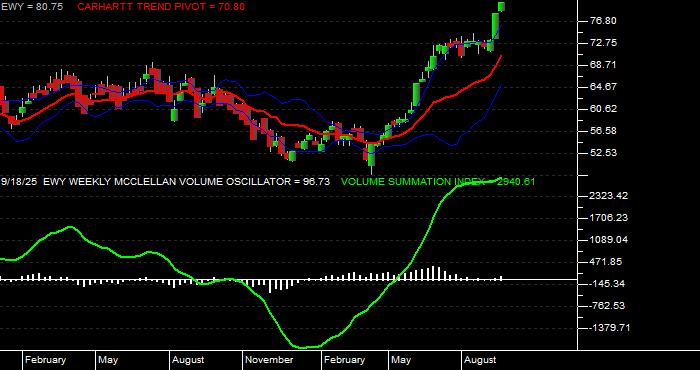Click the 471.85 oscillator axis value
This screenshot has width=700, height=370.
tap(606, 262)
